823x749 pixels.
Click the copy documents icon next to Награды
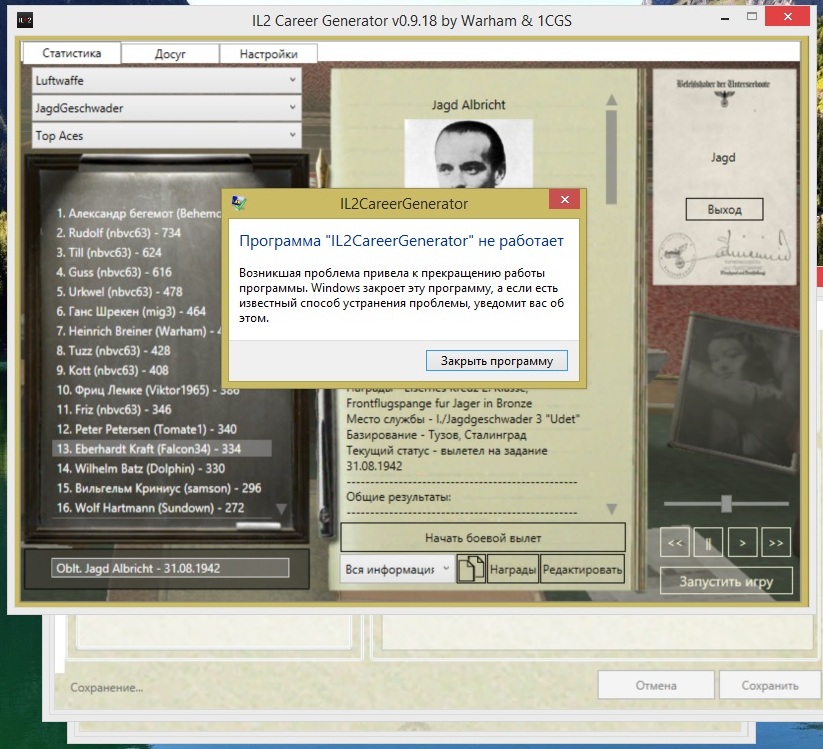point(471,569)
